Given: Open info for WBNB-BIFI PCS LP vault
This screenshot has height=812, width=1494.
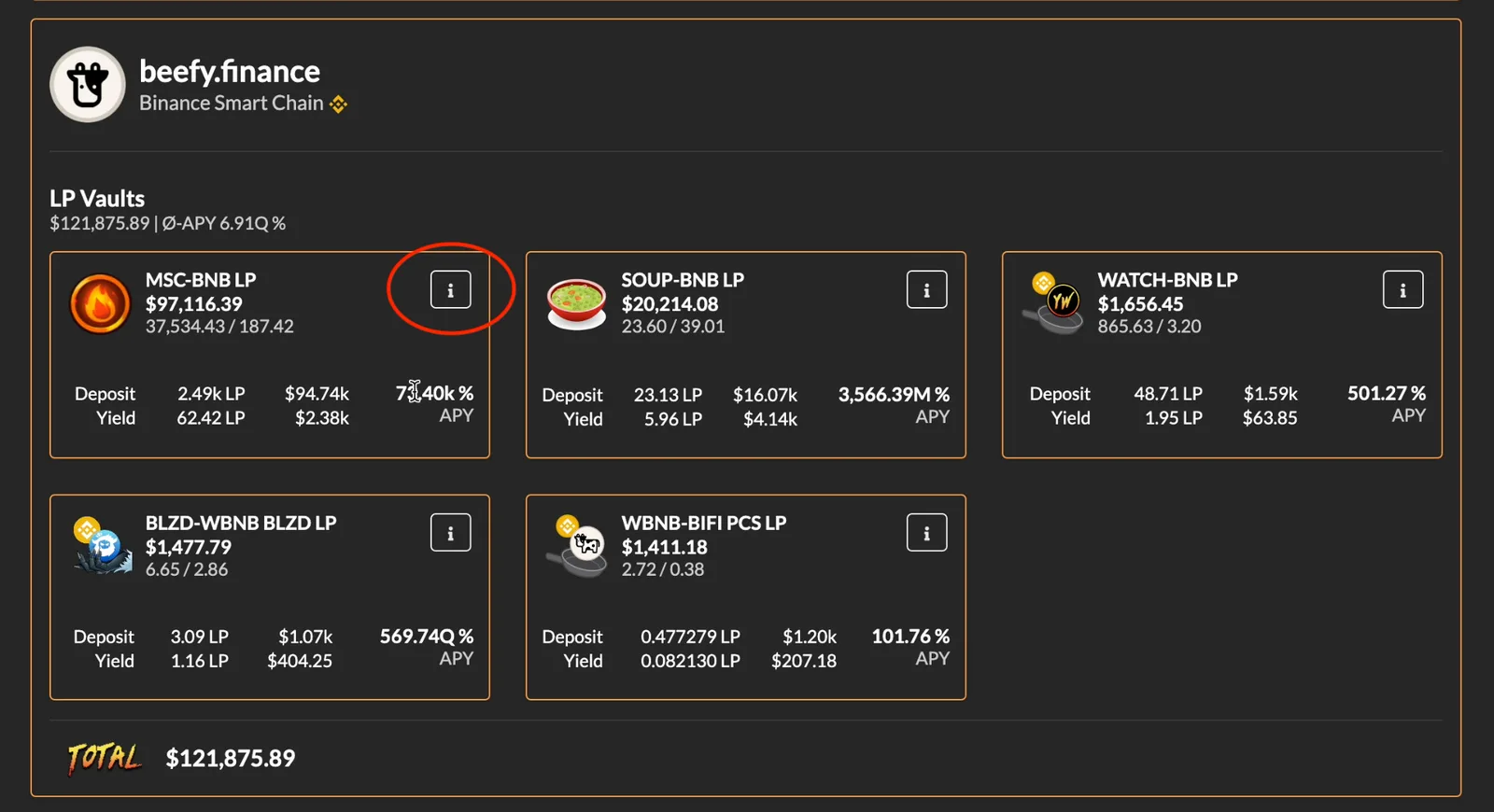Looking at the screenshot, I should [926, 532].
